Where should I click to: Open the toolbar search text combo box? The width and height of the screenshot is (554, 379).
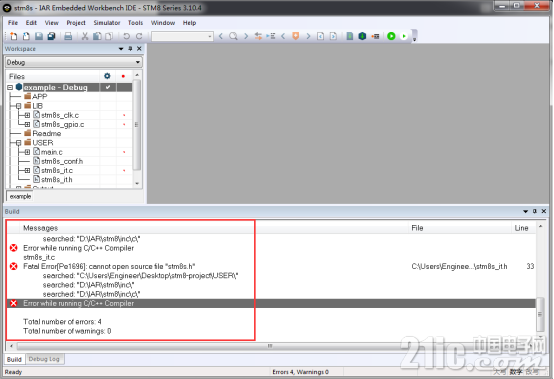pyautogui.click(x=182, y=36)
